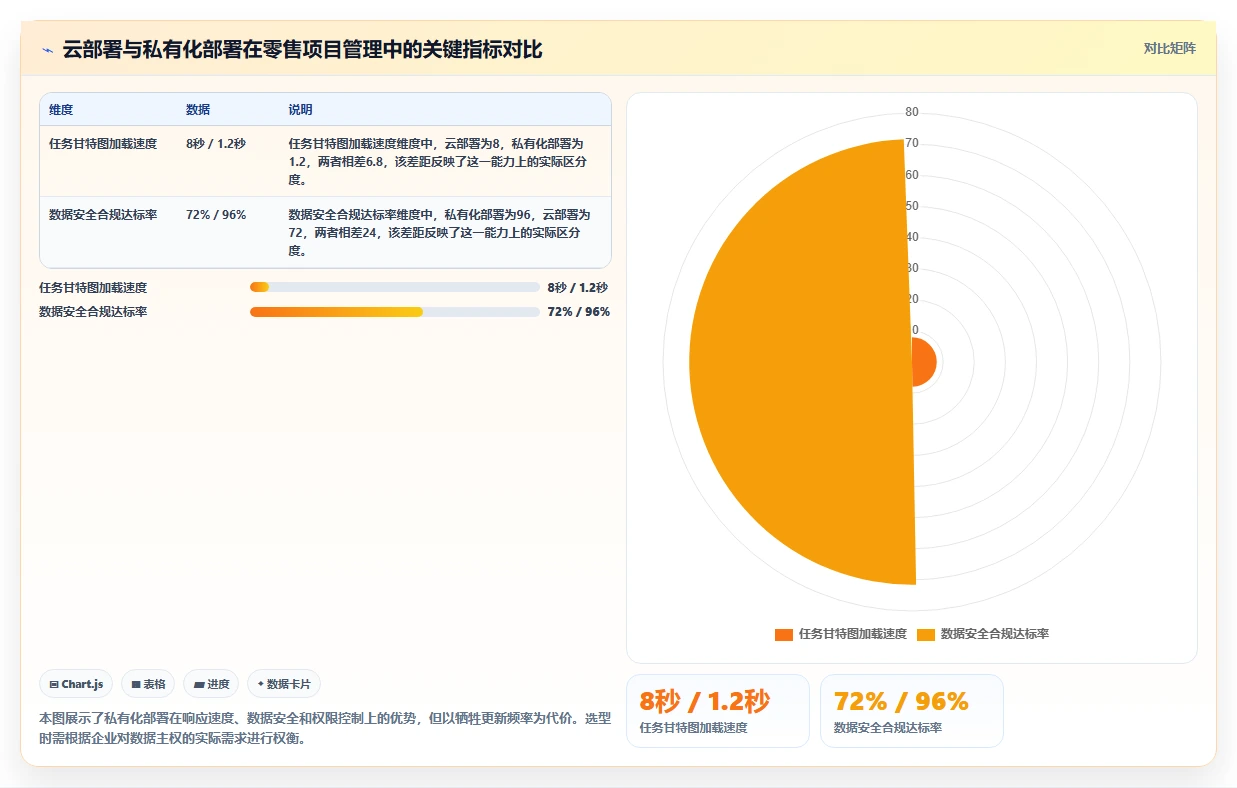Viewport: 1237px width, 788px height.
Task: Click the 72% / 96% data card
Action: coord(911,711)
